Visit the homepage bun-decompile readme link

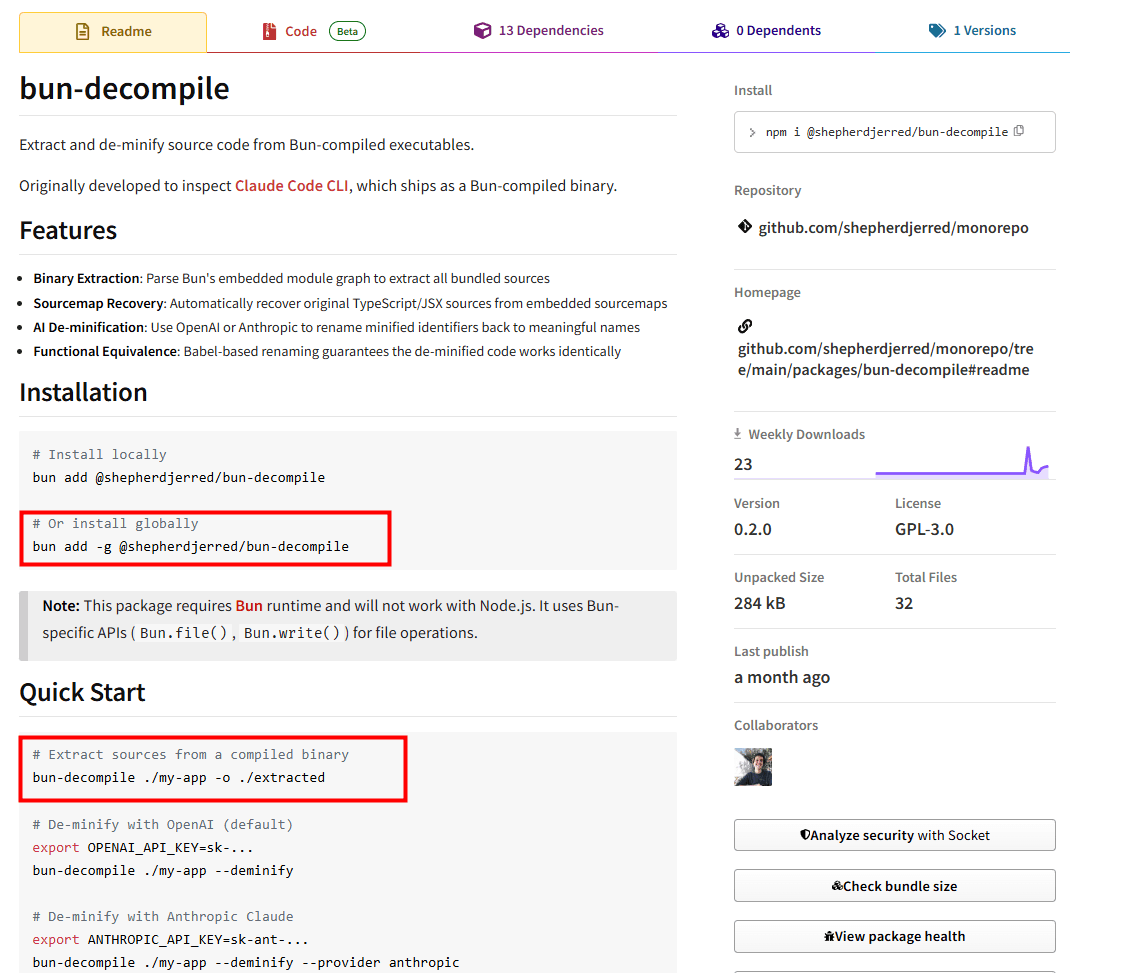[885, 359]
